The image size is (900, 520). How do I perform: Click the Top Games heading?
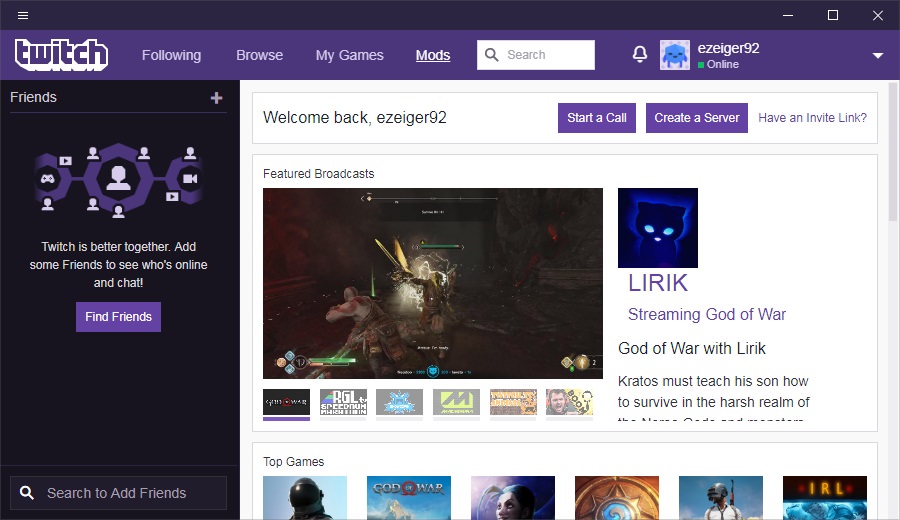pos(293,461)
